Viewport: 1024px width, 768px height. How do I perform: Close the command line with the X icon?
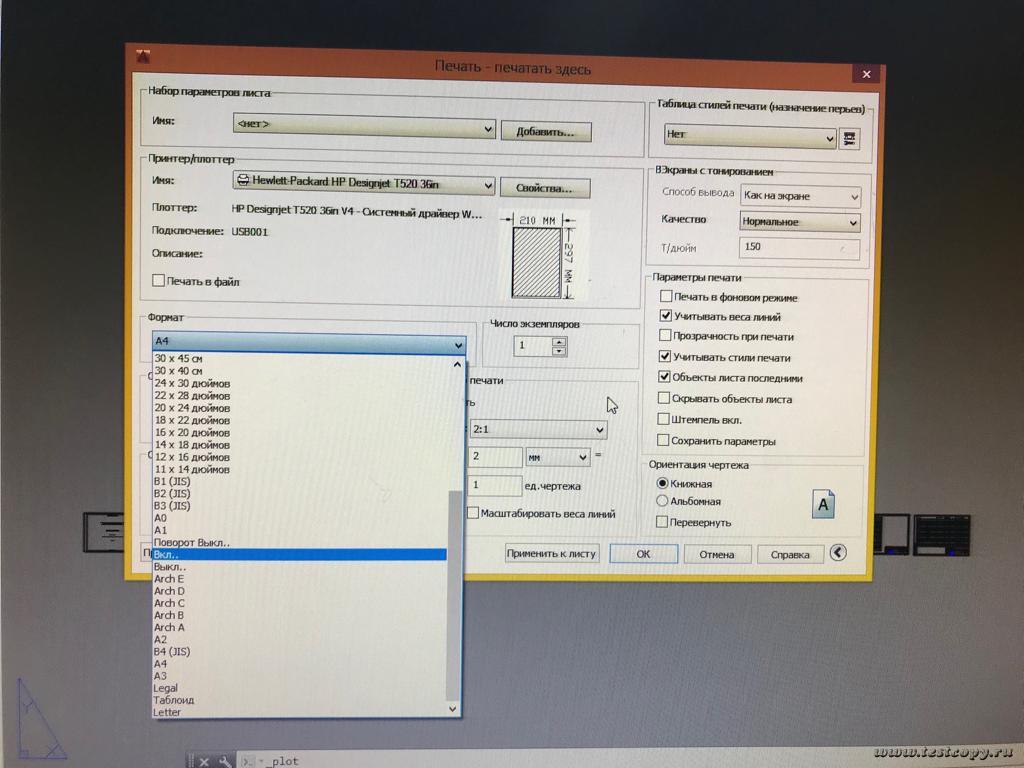click(x=204, y=762)
